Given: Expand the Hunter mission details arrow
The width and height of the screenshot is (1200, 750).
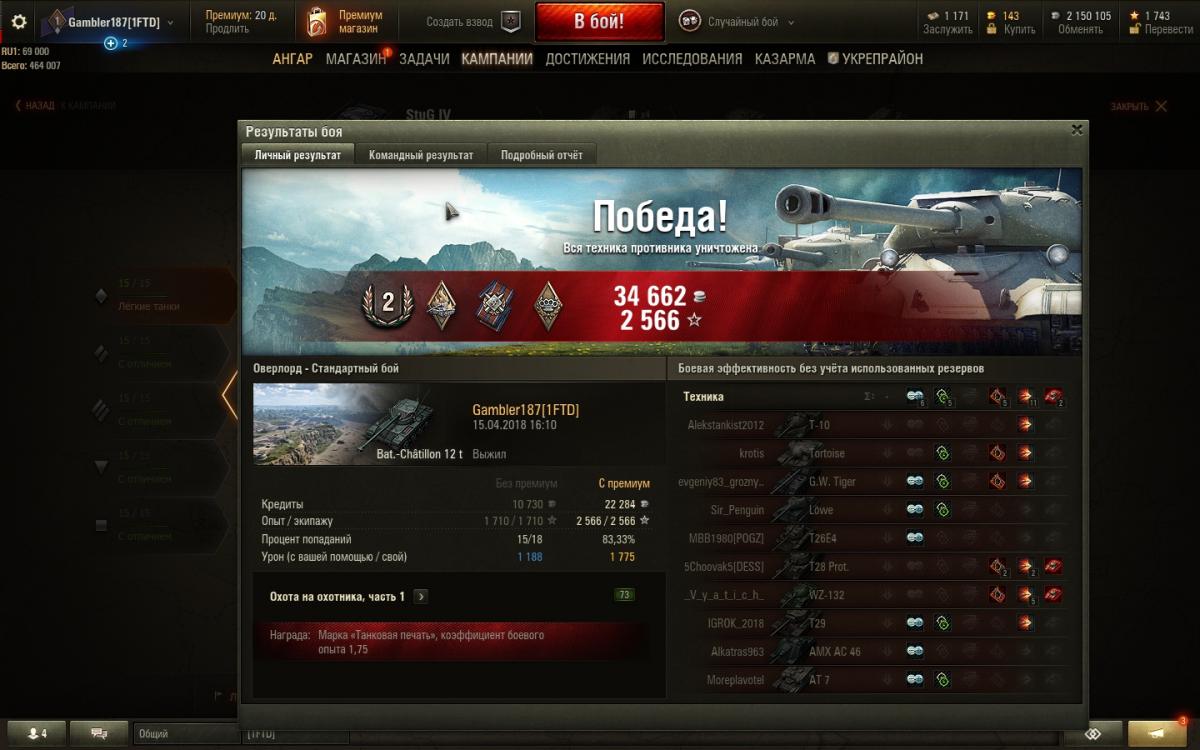Looking at the screenshot, I should pos(421,596).
